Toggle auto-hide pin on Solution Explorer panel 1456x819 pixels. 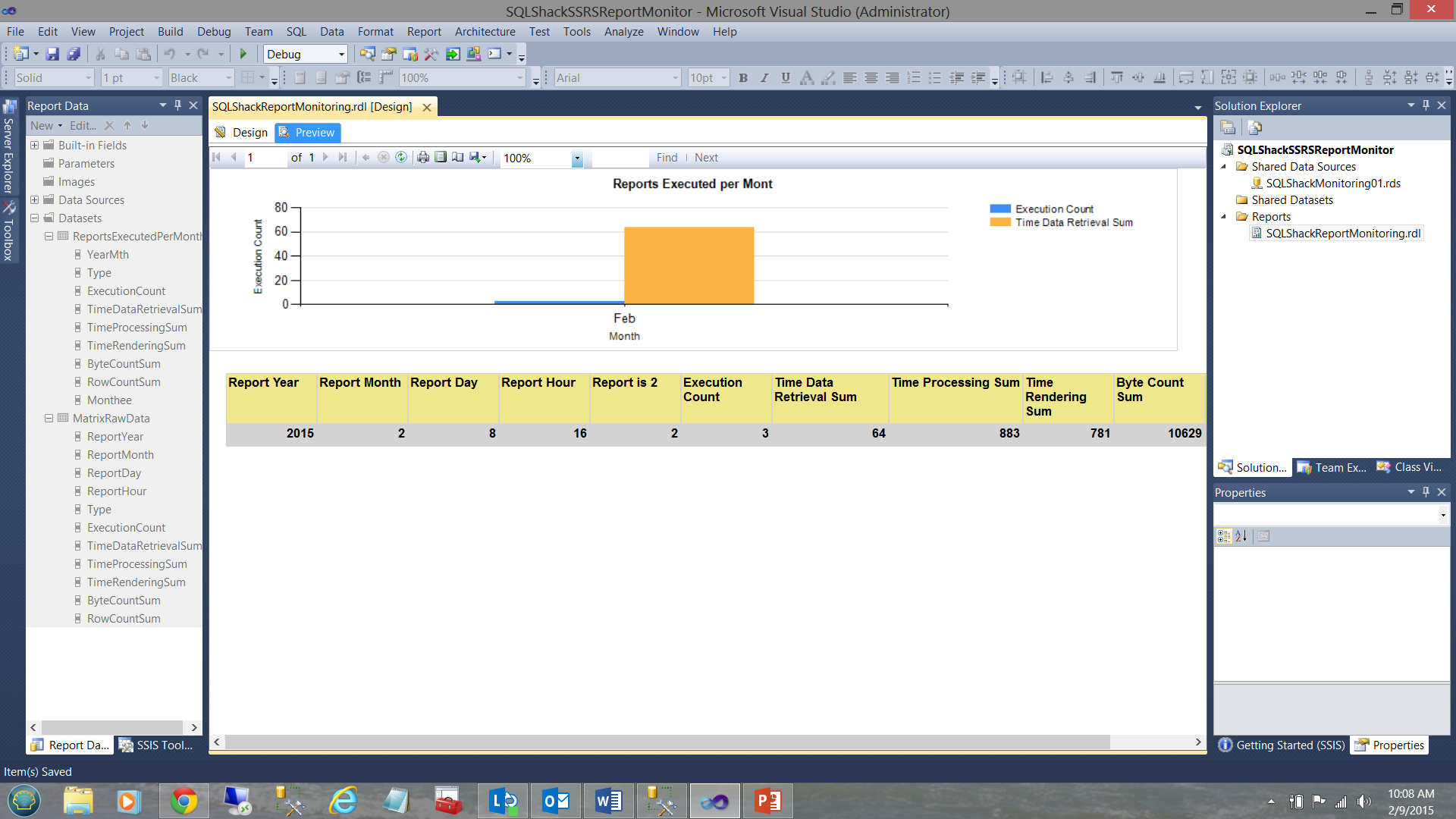point(1426,105)
